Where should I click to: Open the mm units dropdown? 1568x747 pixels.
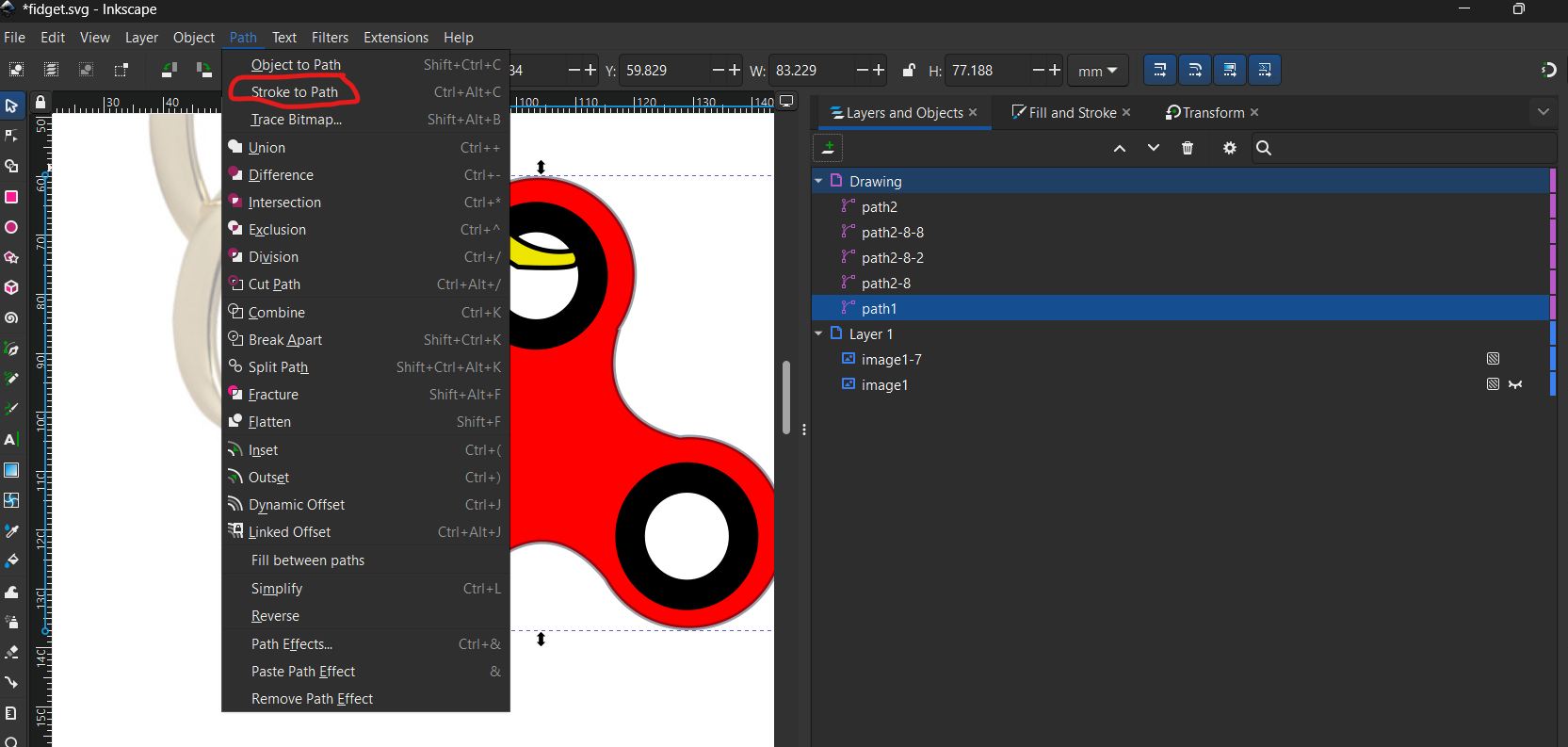point(1097,71)
